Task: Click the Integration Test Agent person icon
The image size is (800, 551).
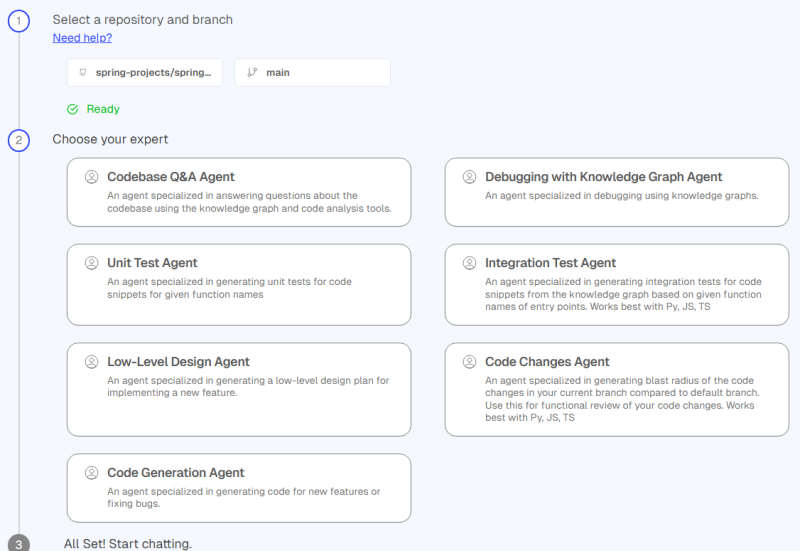Action: pyautogui.click(x=469, y=263)
